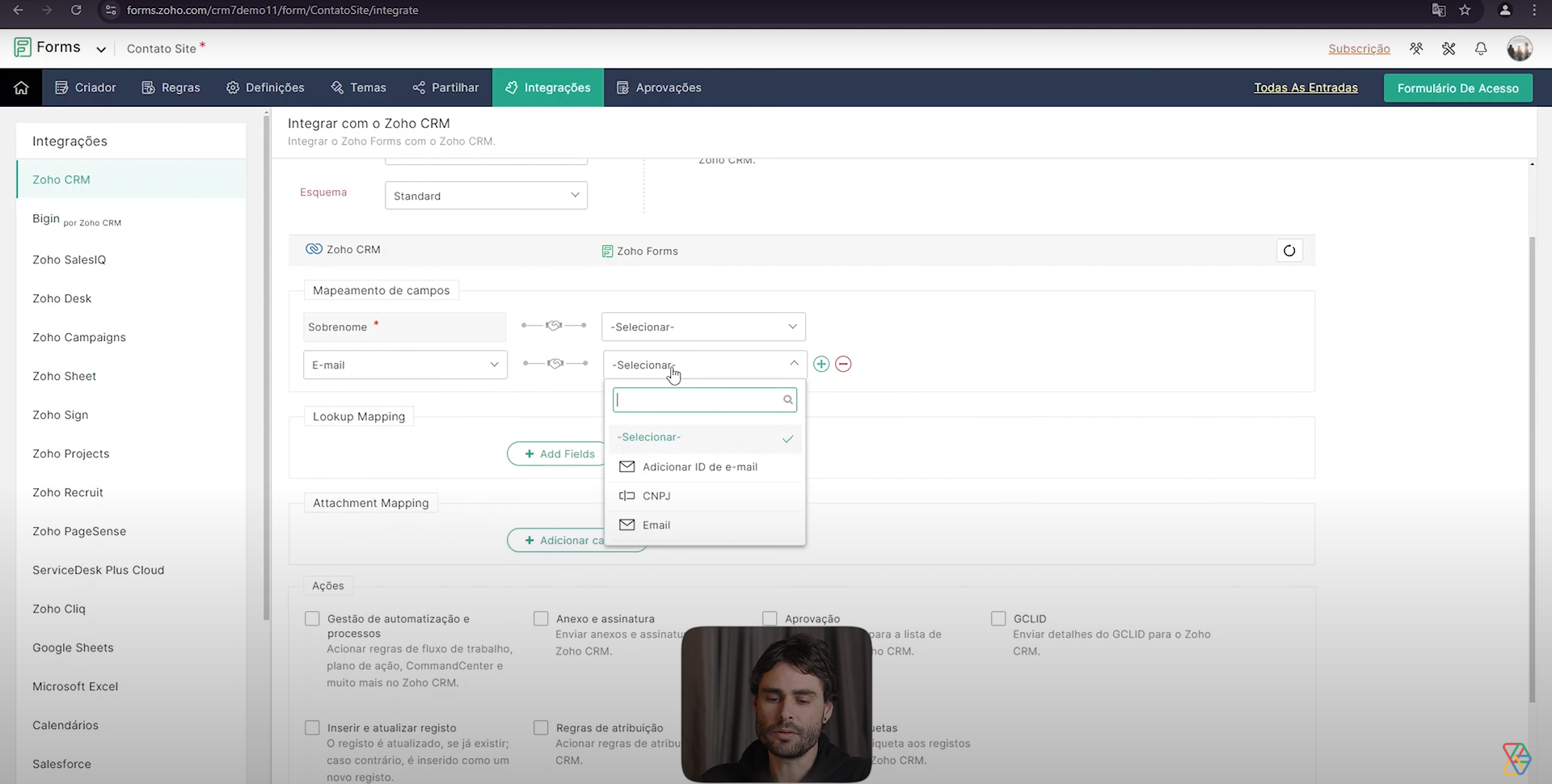
Task: Tick Inserir e atualizar registo checkbox
Action: (312, 728)
